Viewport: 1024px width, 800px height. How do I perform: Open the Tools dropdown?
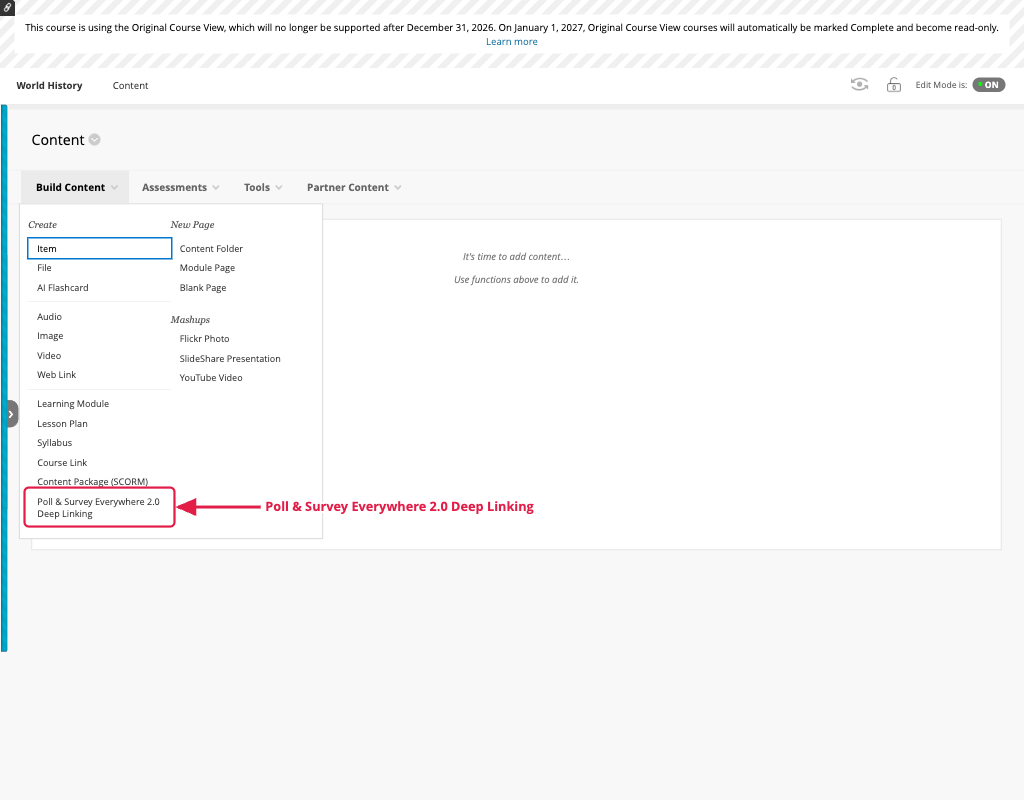[263, 187]
